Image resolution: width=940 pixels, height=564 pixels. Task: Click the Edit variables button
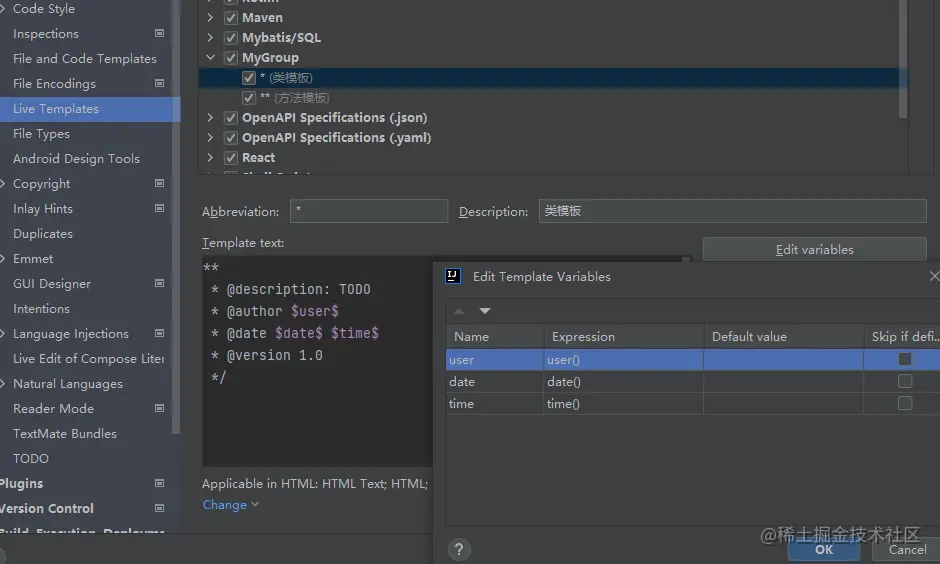pyautogui.click(x=815, y=249)
